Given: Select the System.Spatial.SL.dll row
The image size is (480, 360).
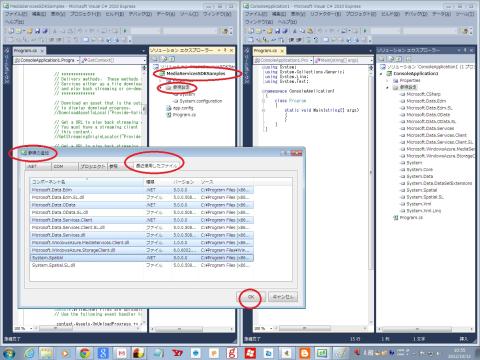Looking at the screenshot, I should (142, 265).
